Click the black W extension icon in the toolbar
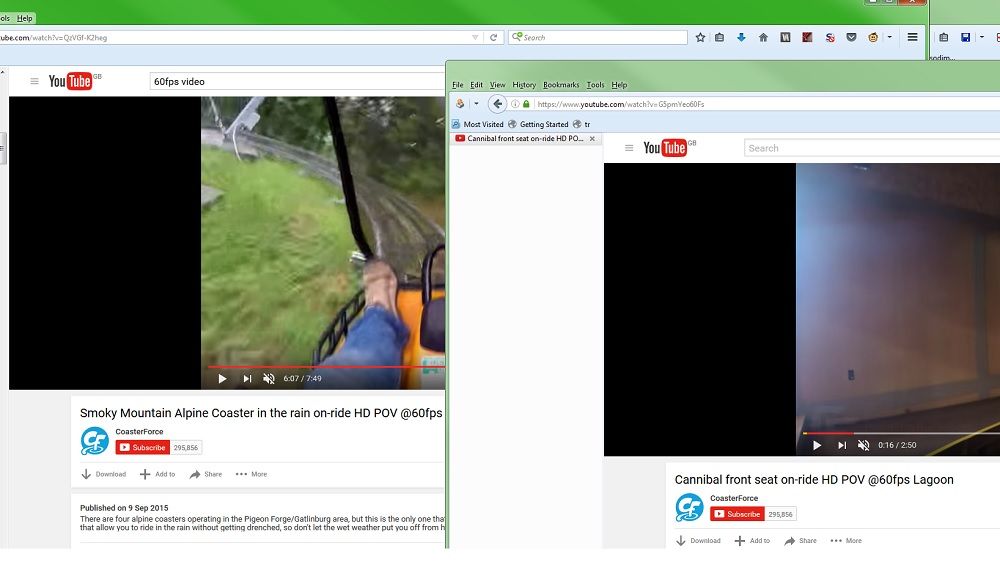 [x=785, y=38]
